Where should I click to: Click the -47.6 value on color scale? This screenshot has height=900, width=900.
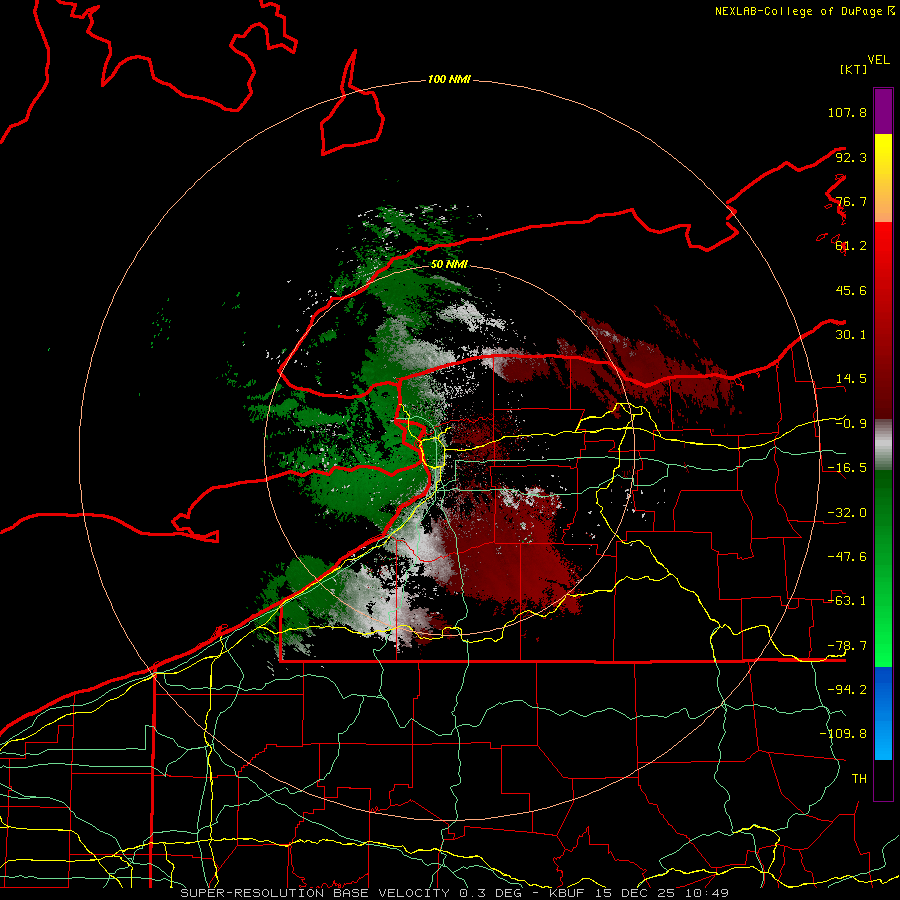(x=847, y=557)
